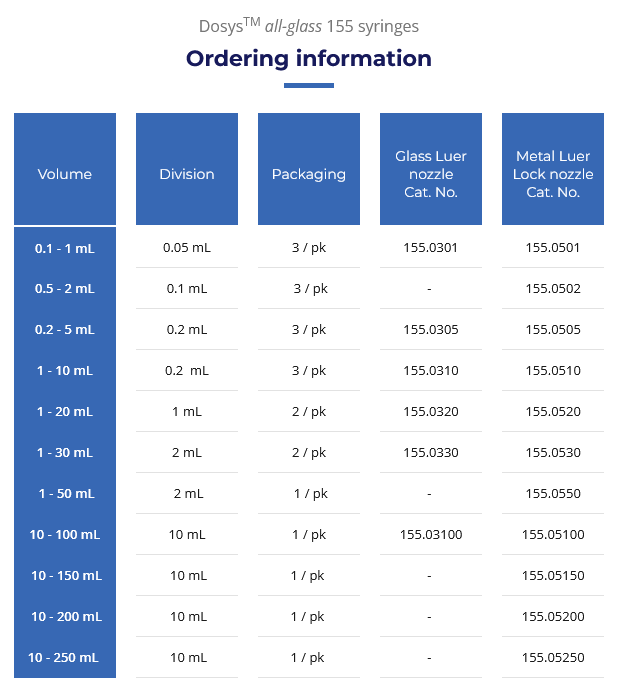Click catalog number 155.0510
The image size is (629, 689).
click(553, 371)
